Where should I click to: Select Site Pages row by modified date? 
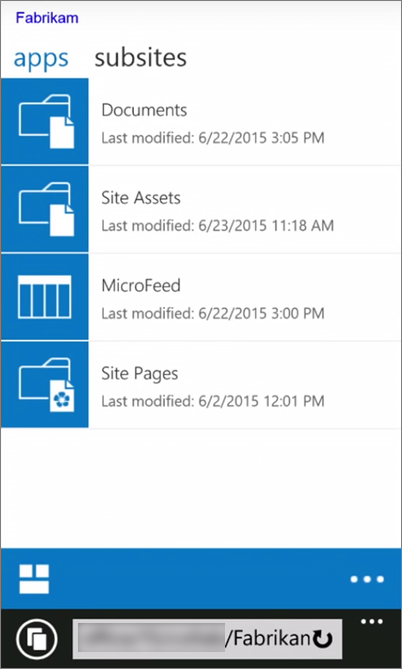pyautogui.click(x=213, y=401)
